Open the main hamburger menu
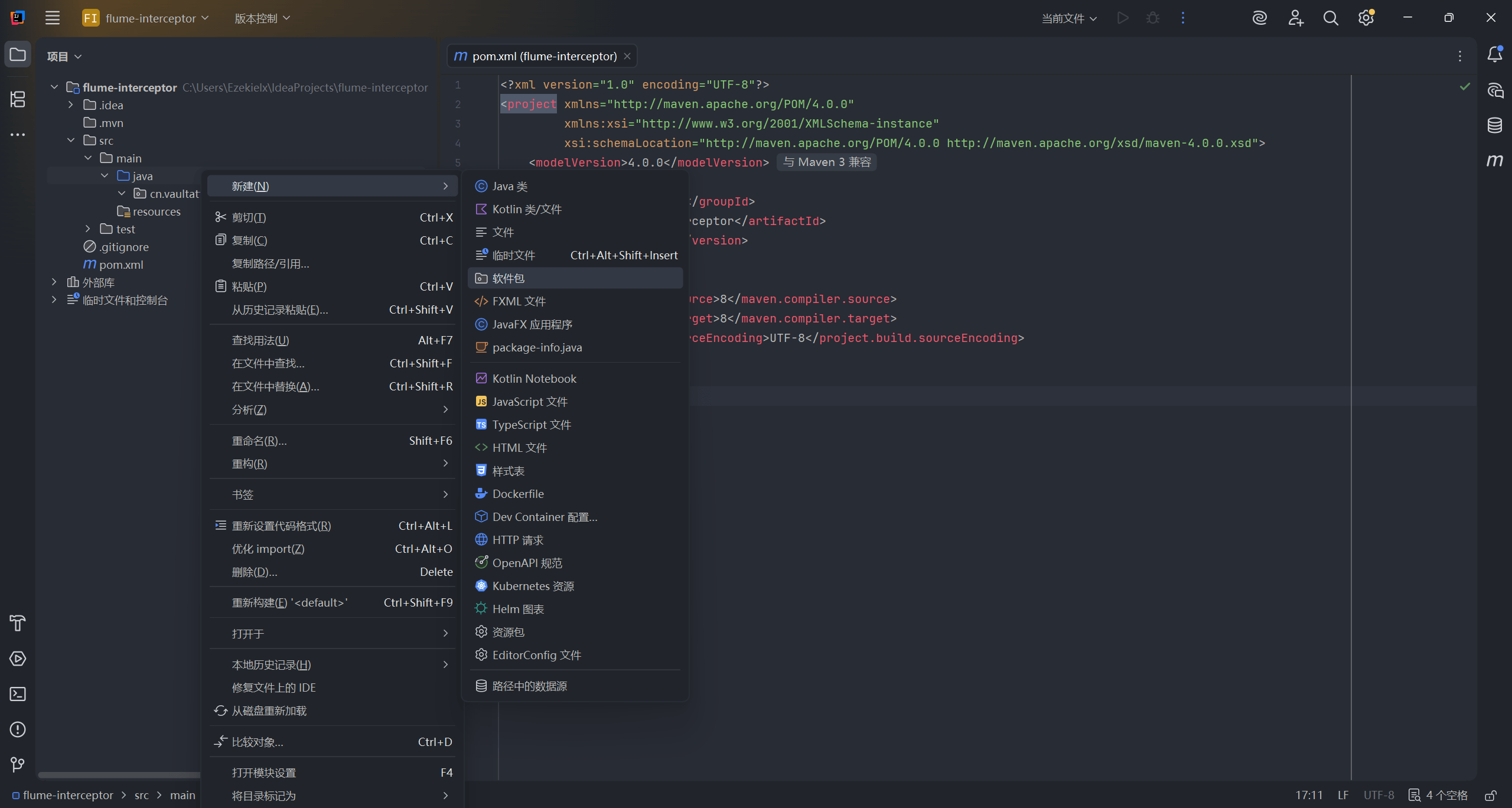The height and width of the screenshot is (808, 1512). pyautogui.click(x=53, y=18)
